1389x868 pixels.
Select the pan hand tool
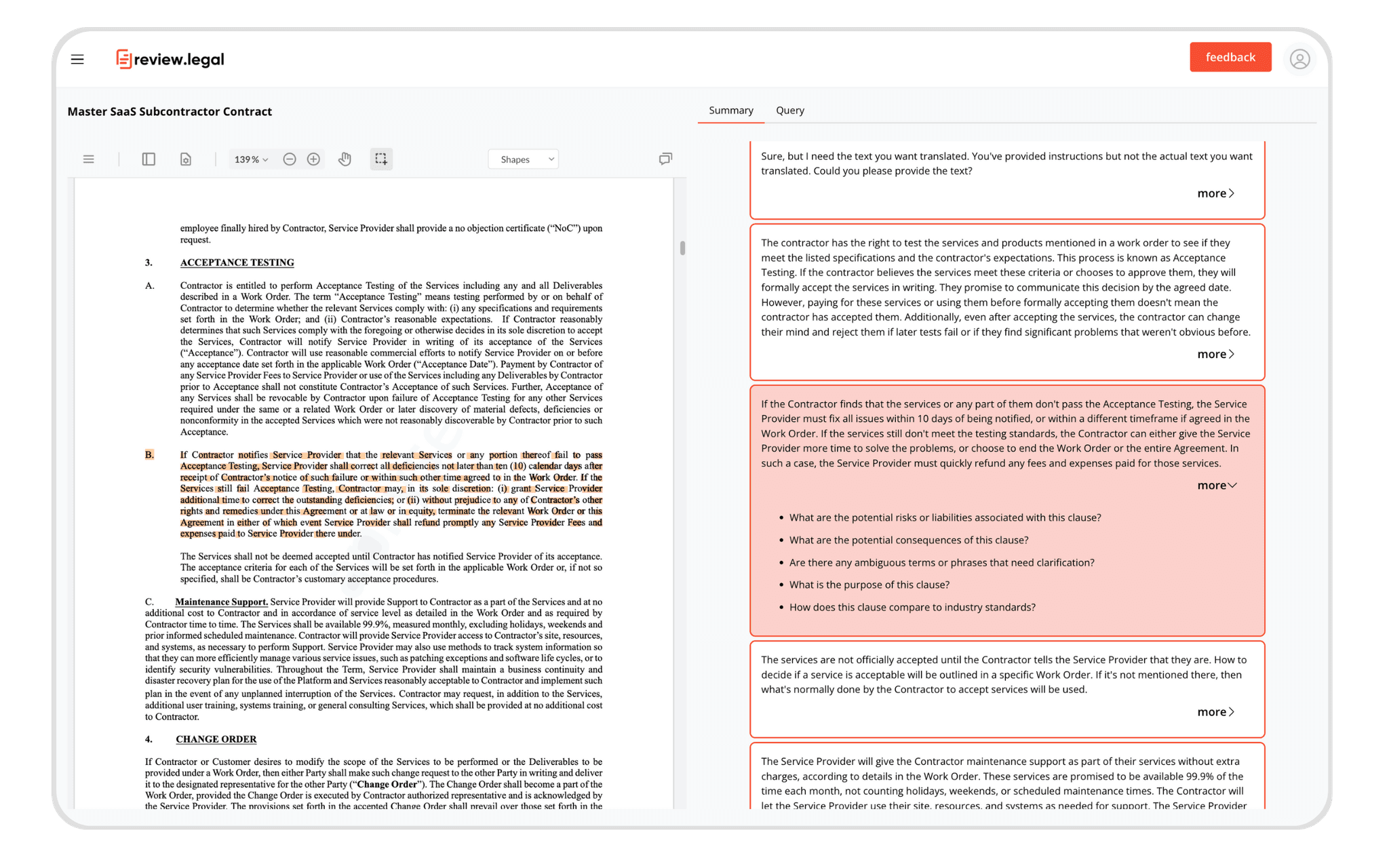point(345,159)
